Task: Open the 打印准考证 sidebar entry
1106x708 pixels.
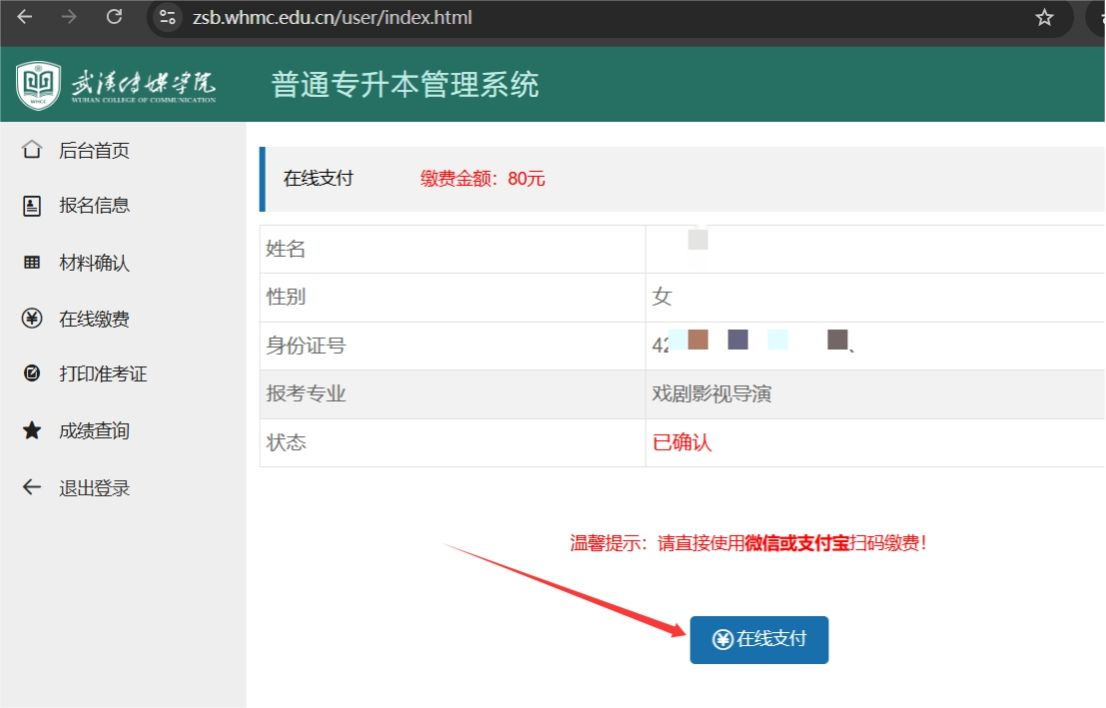Action: [102, 374]
